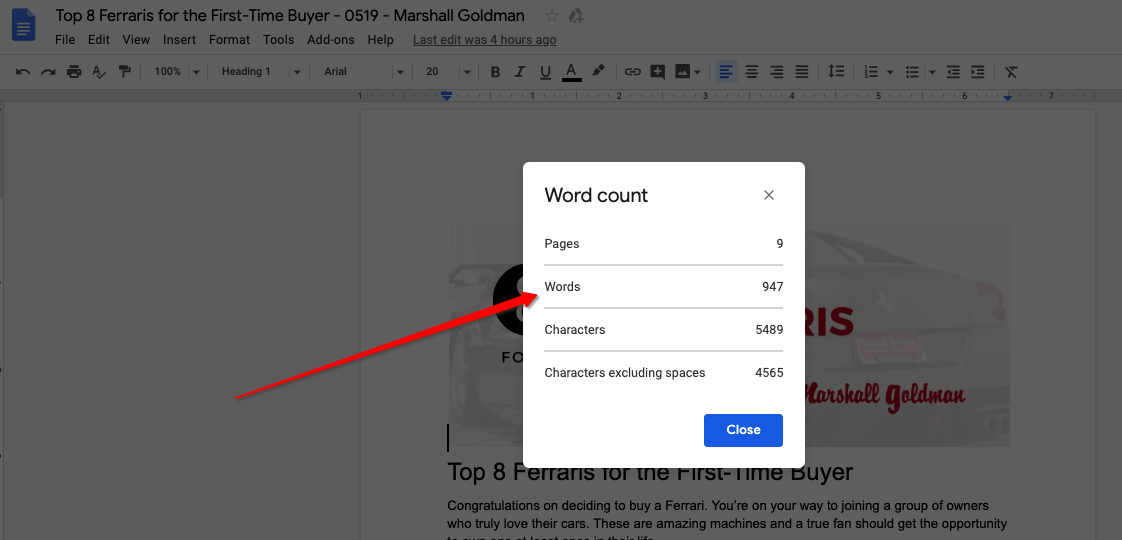This screenshot has height=540, width=1122.
Task: Click the Google Docs home icon
Action: tap(24, 25)
